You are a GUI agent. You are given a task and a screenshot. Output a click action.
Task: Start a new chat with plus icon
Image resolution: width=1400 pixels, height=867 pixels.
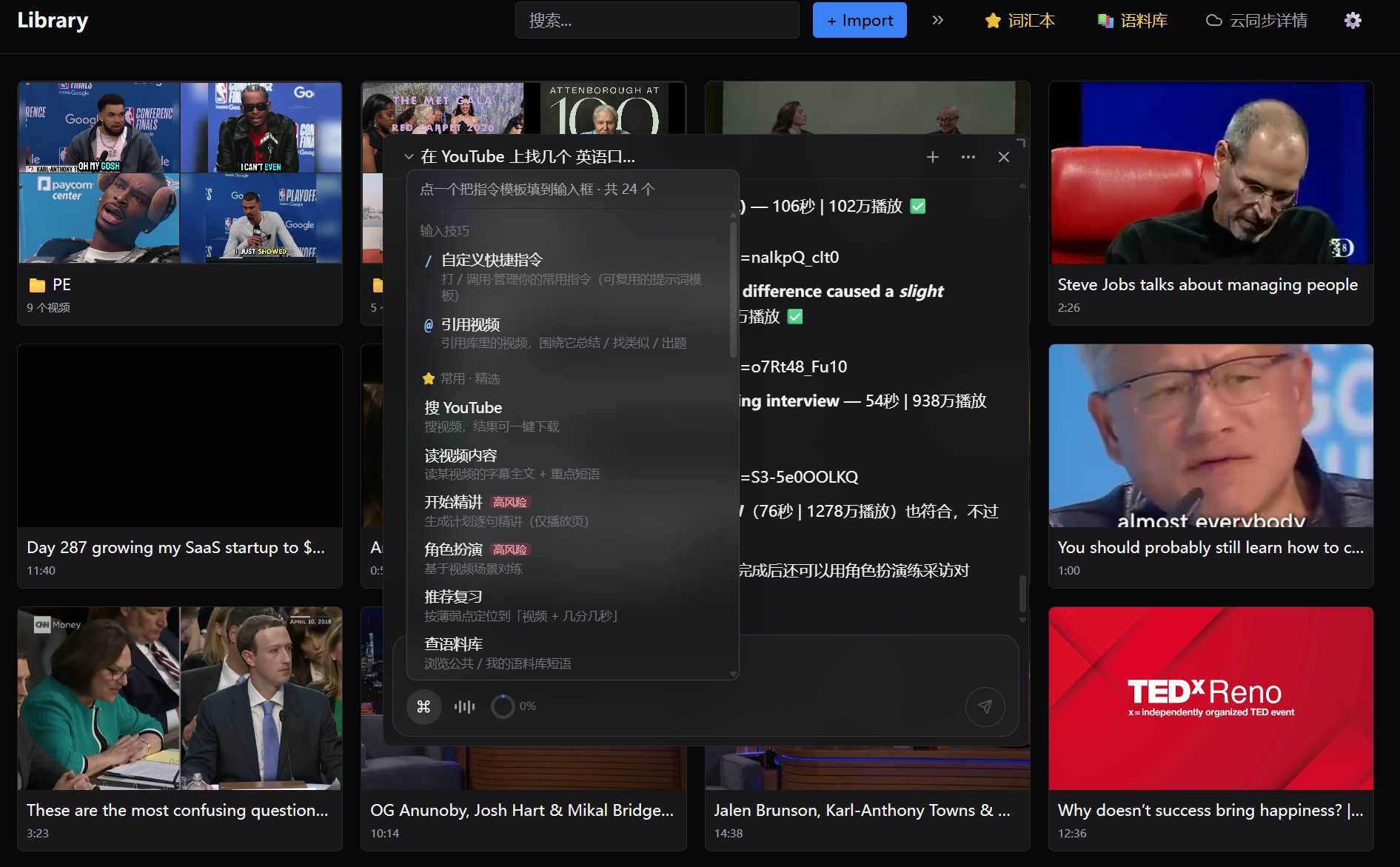933,157
